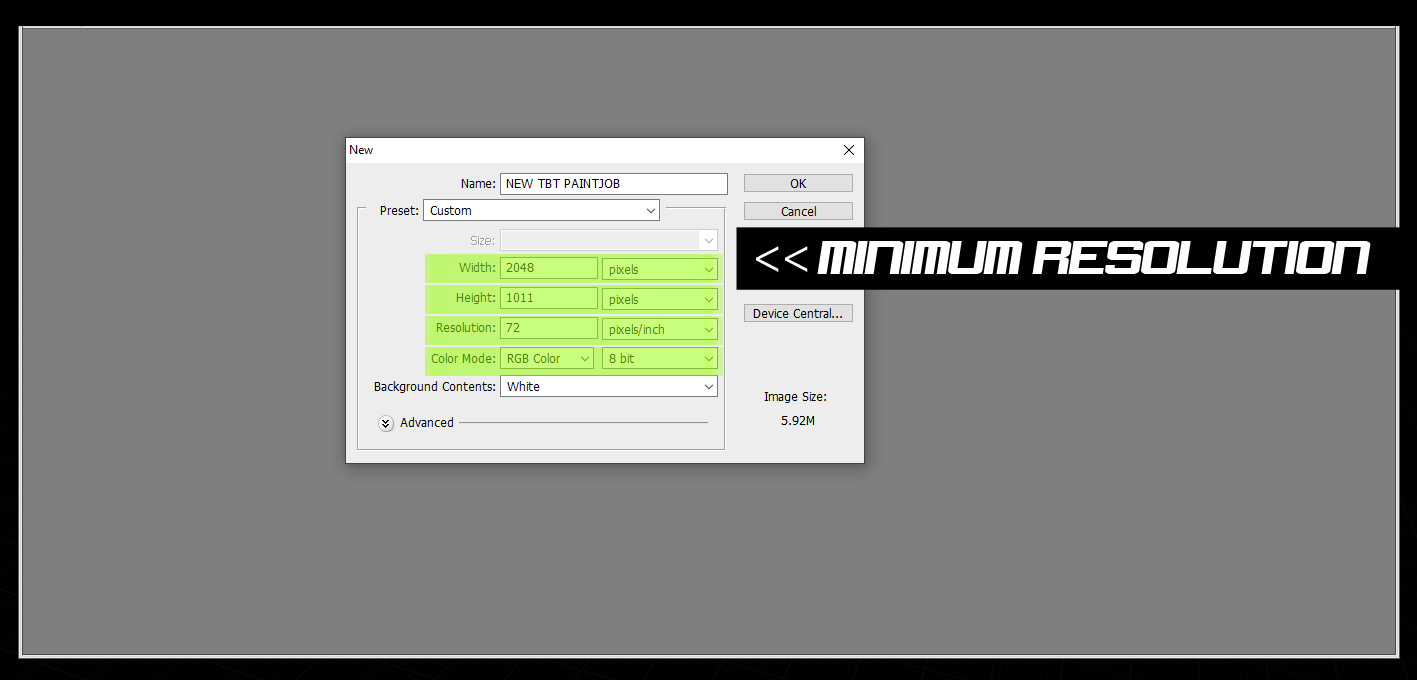1417x680 pixels.
Task: Open the Color Mode dropdown showing RGB Color
Action: 546,358
